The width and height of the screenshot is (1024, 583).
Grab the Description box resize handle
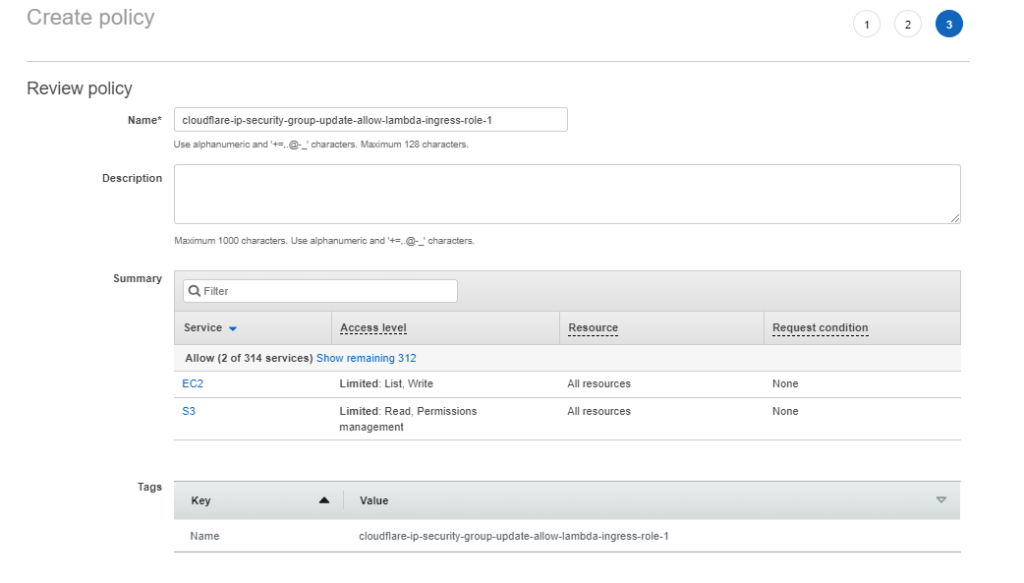click(955, 218)
